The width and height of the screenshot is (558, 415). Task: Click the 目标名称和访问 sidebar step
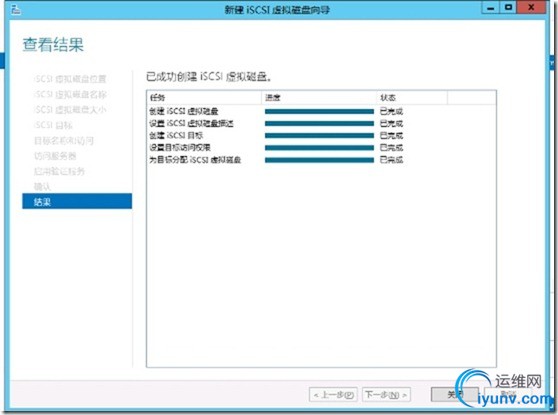pyautogui.click(x=64, y=141)
